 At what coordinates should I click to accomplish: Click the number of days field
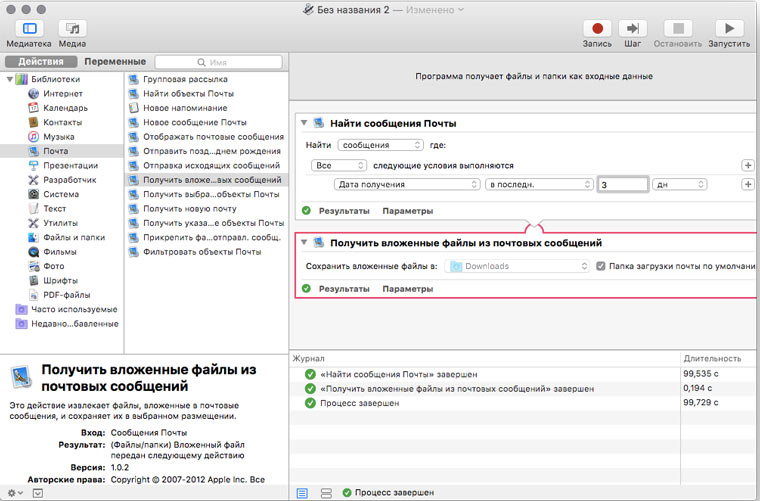pyautogui.click(x=623, y=184)
